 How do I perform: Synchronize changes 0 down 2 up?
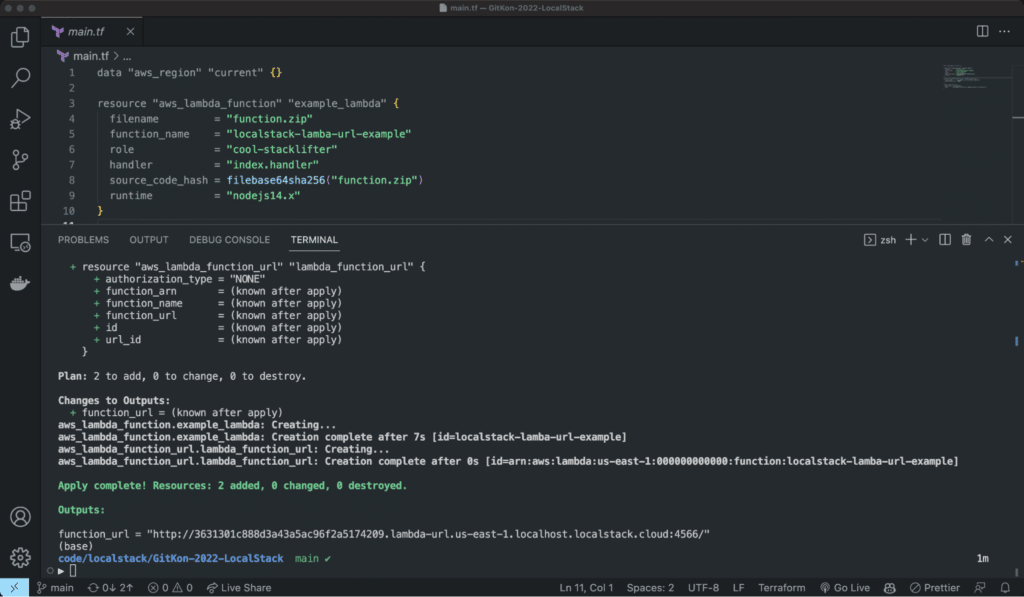[x=110, y=588]
